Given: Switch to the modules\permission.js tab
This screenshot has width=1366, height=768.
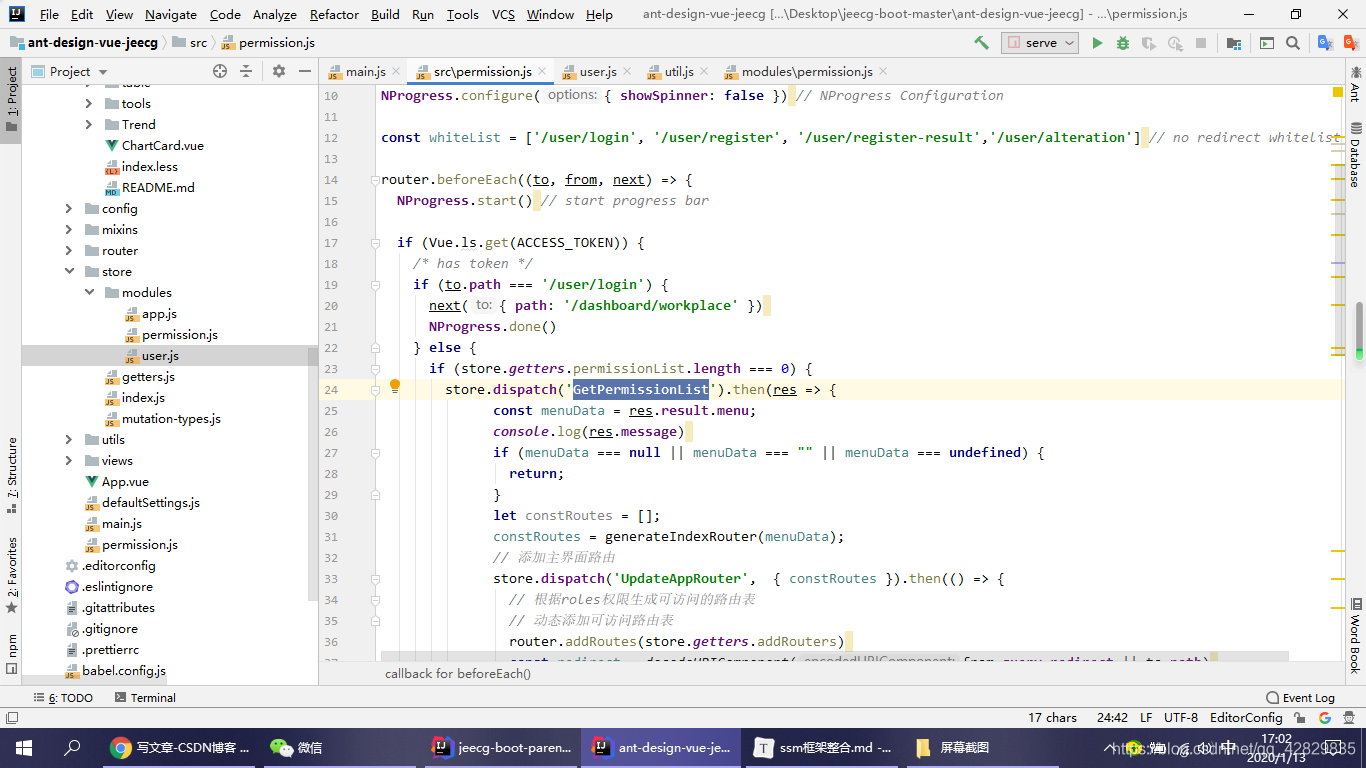Looking at the screenshot, I should click(x=807, y=71).
